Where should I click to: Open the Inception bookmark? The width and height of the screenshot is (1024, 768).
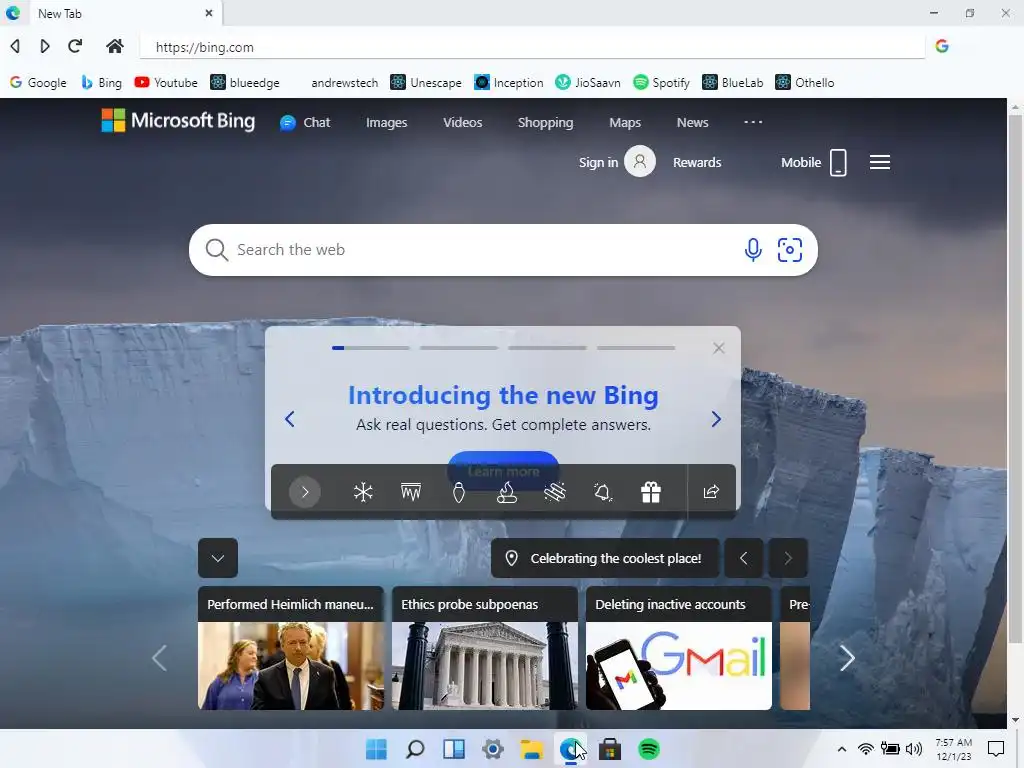509,83
